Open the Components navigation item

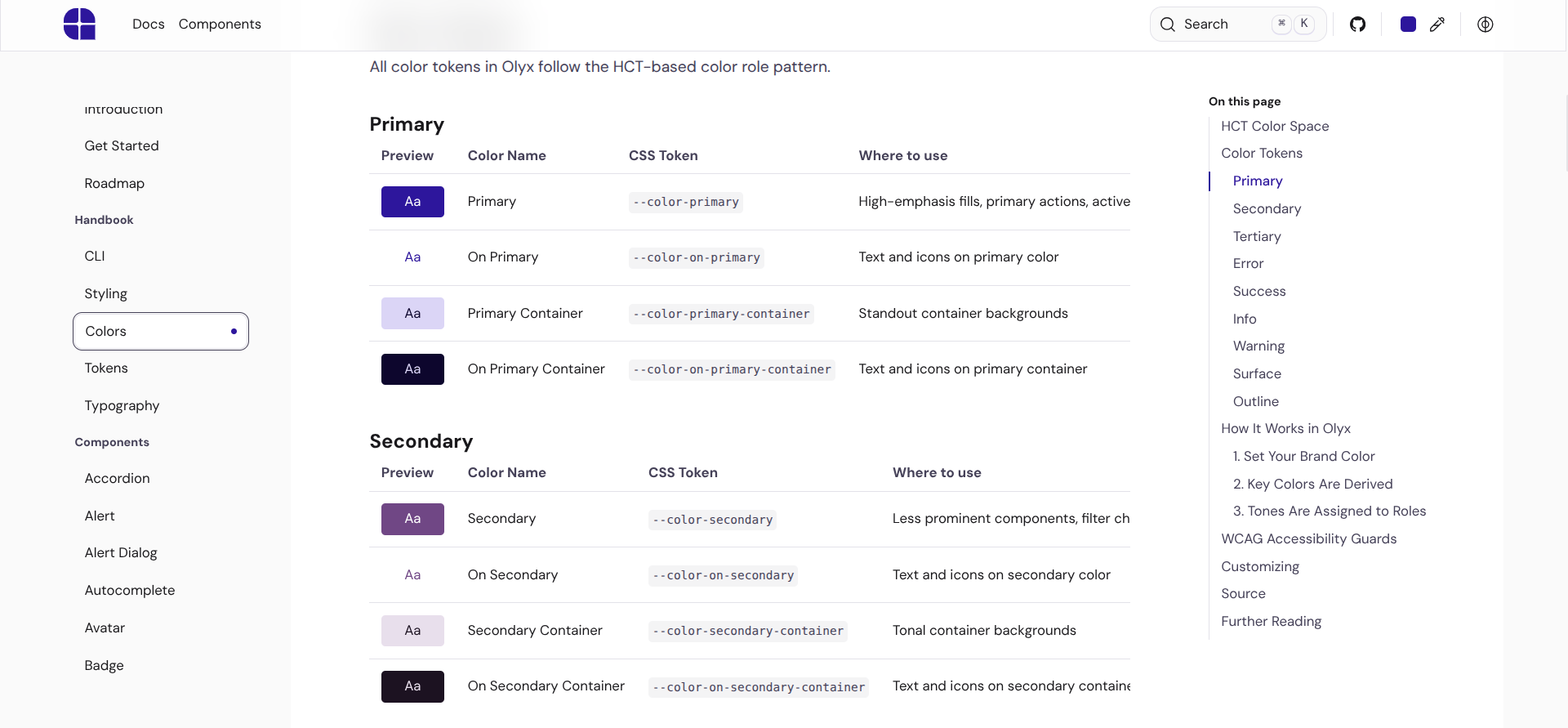pos(220,24)
